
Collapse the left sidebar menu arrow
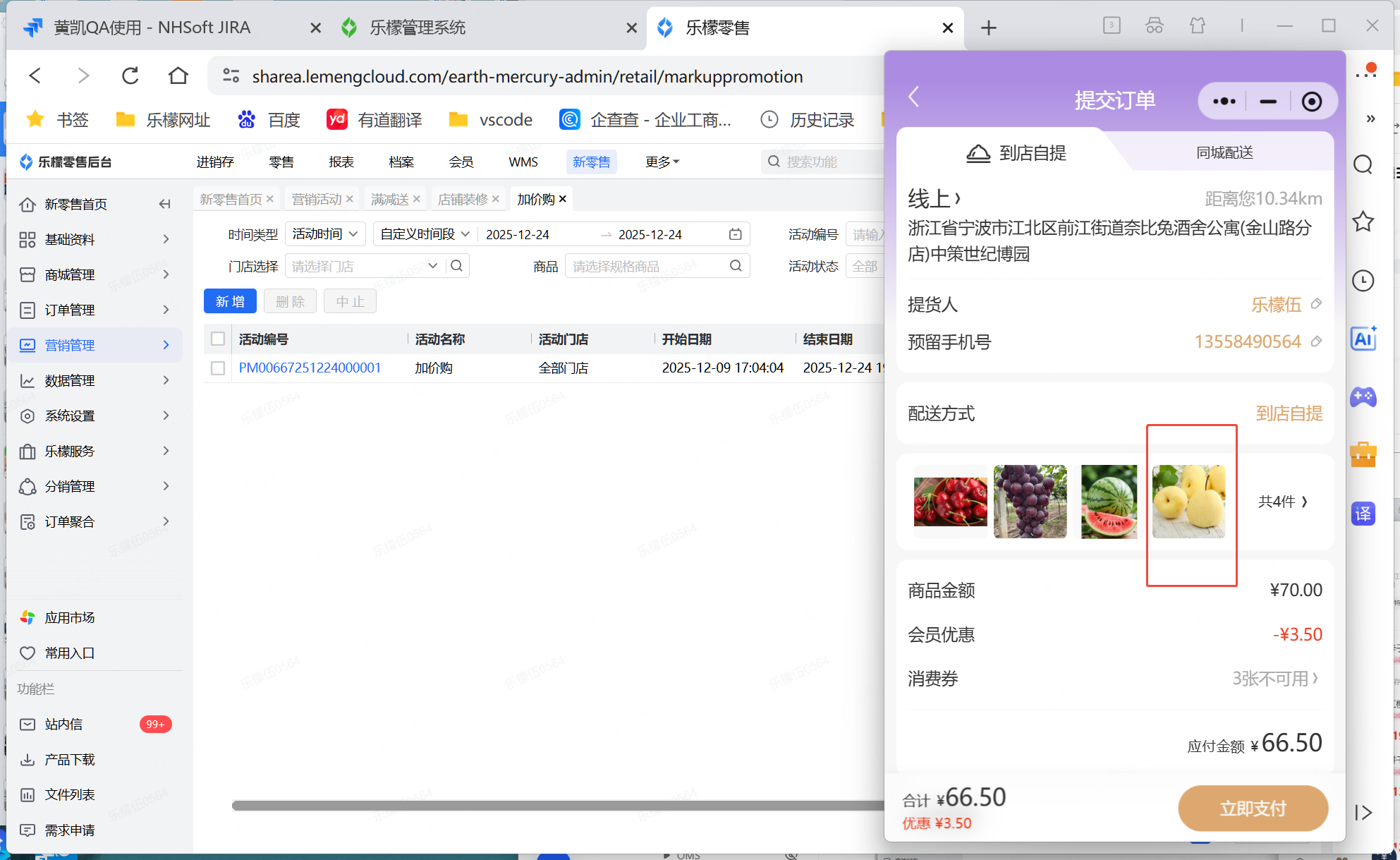tap(165, 204)
